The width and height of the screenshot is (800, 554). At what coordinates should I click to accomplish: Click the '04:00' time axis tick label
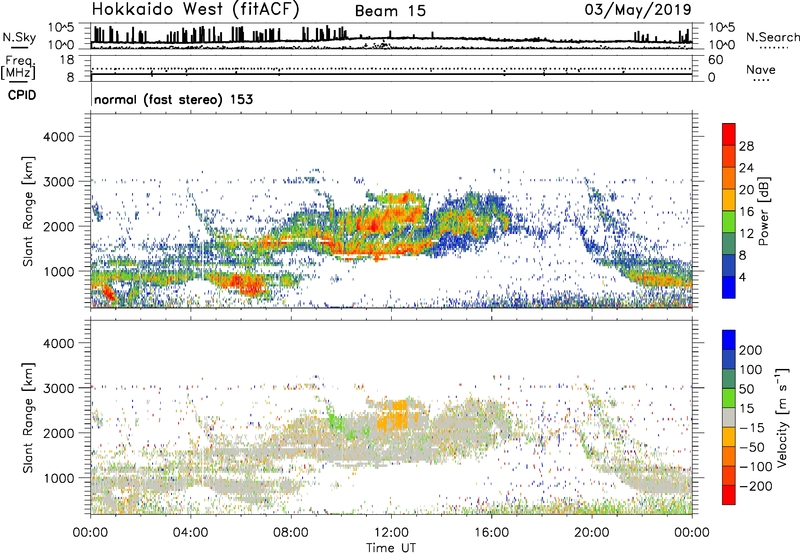pos(191,533)
